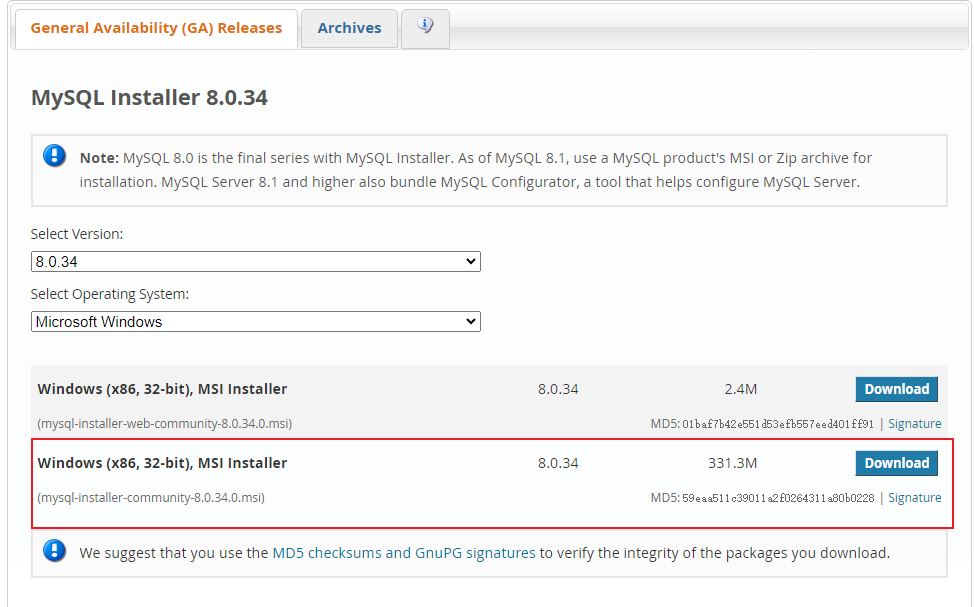Image resolution: width=974 pixels, height=607 pixels.
Task: Click the exclamation icon beside checksum suggestion
Action: [x=54, y=550]
